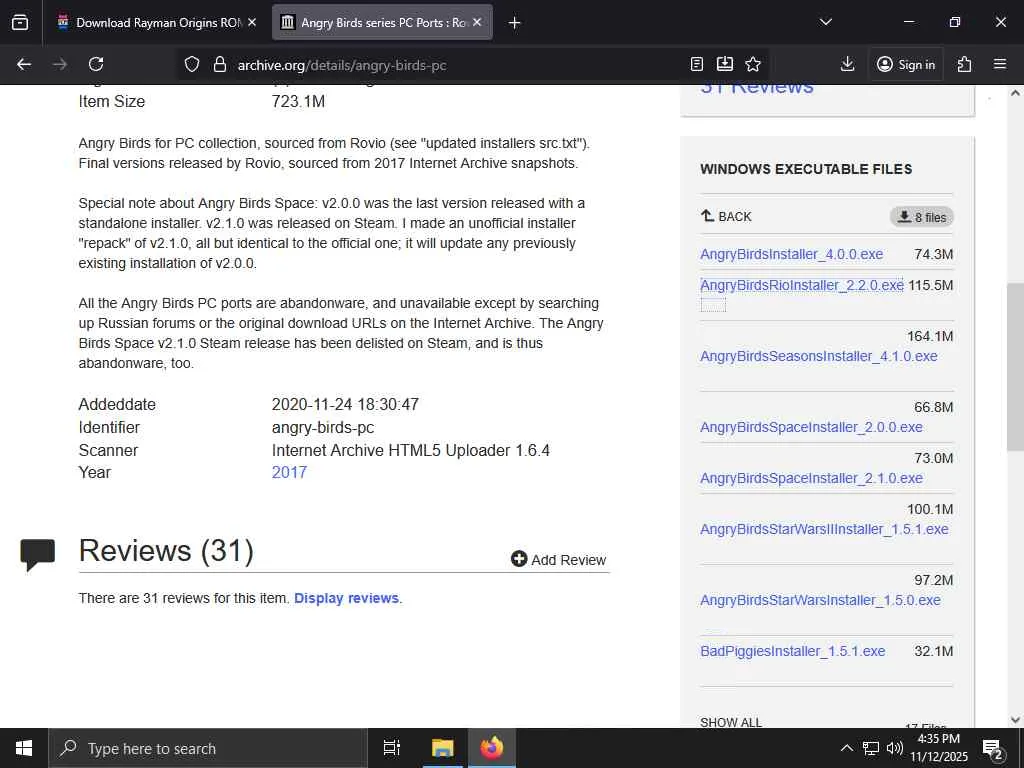
Task: Open volume control tray icon
Action: pyautogui.click(x=895, y=748)
